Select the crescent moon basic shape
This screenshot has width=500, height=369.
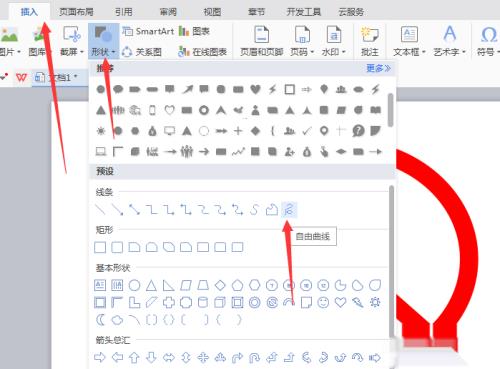[x=100, y=320]
